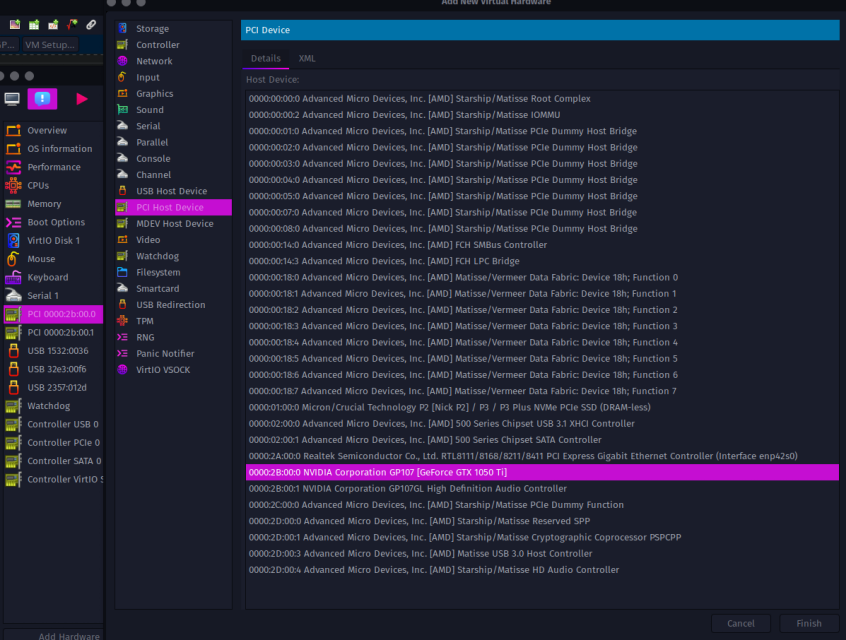Select Graphics hardware type
The height and width of the screenshot is (640, 846).
click(173, 93)
